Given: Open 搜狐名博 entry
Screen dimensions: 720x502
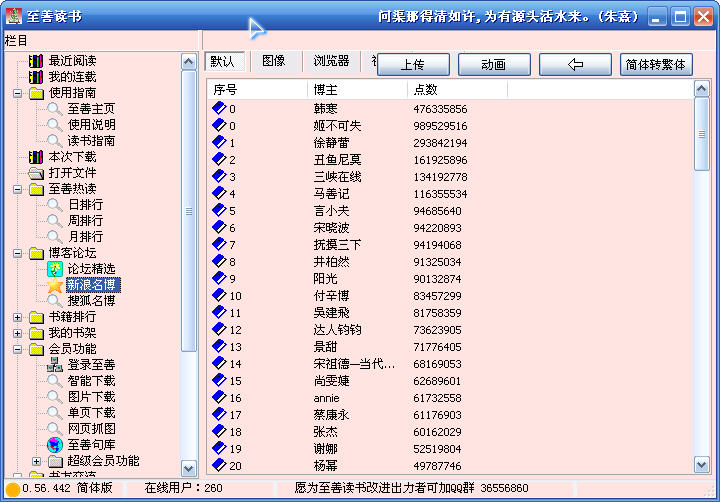Looking at the screenshot, I should pos(91,301).
